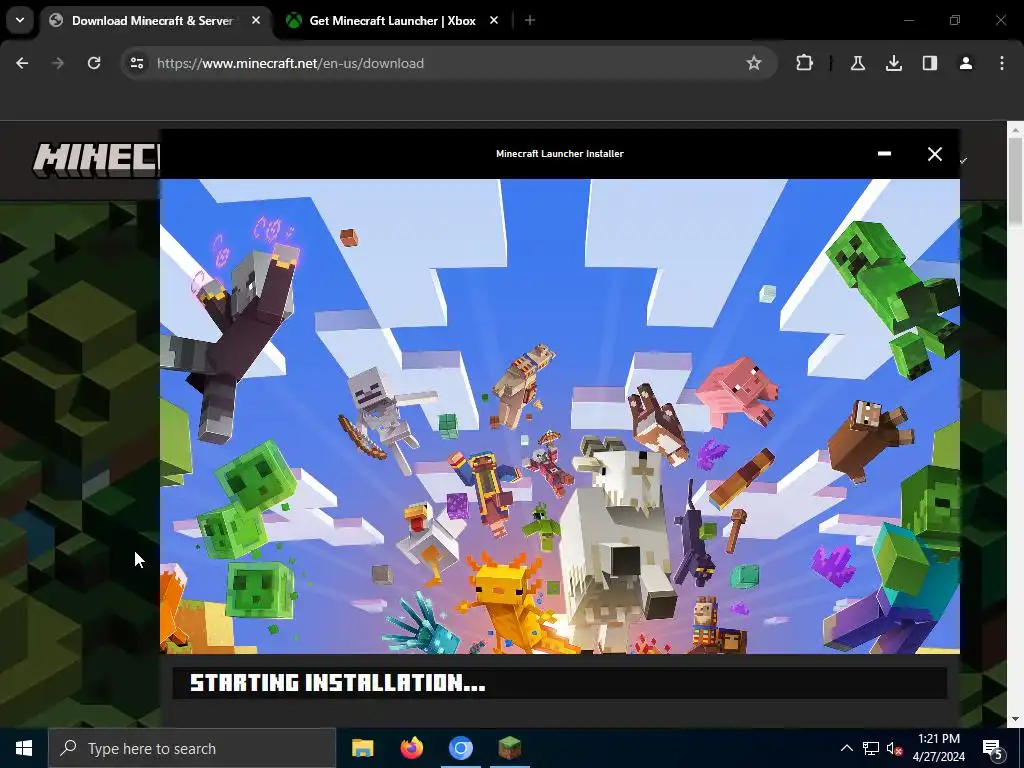The height and width of the screenshot is (768, 1024).
Task: Show browser downloads
Action: (894, 63)
